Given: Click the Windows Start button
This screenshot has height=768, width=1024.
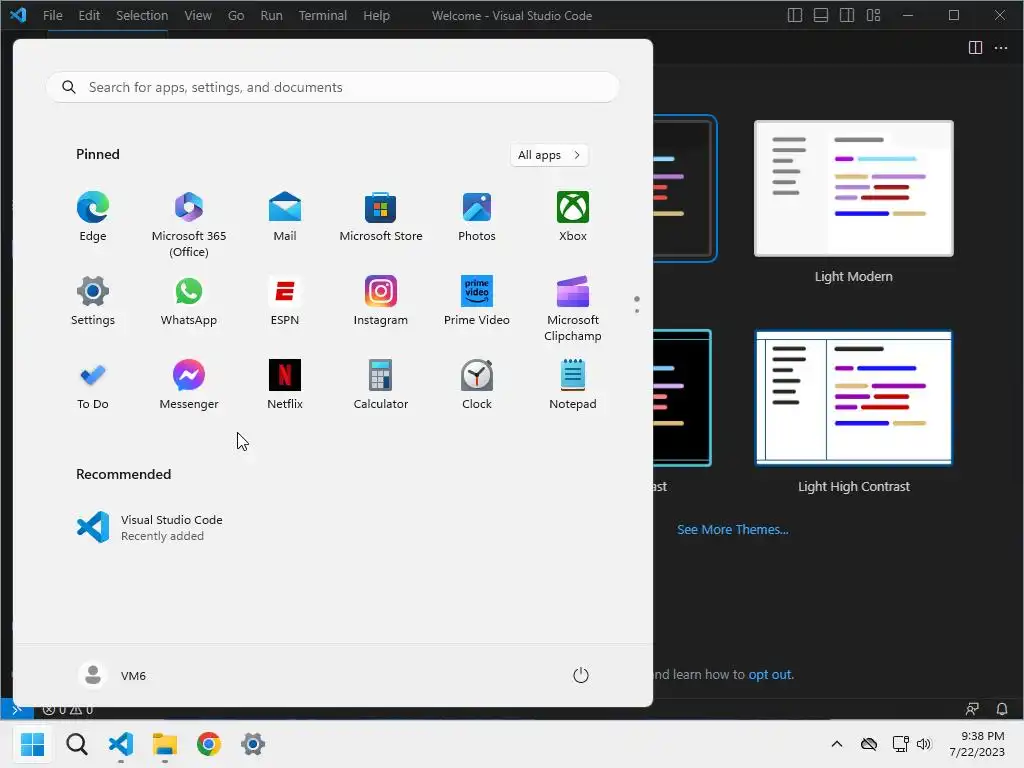Looking at the screenshot, I should [x=32, y=744].
